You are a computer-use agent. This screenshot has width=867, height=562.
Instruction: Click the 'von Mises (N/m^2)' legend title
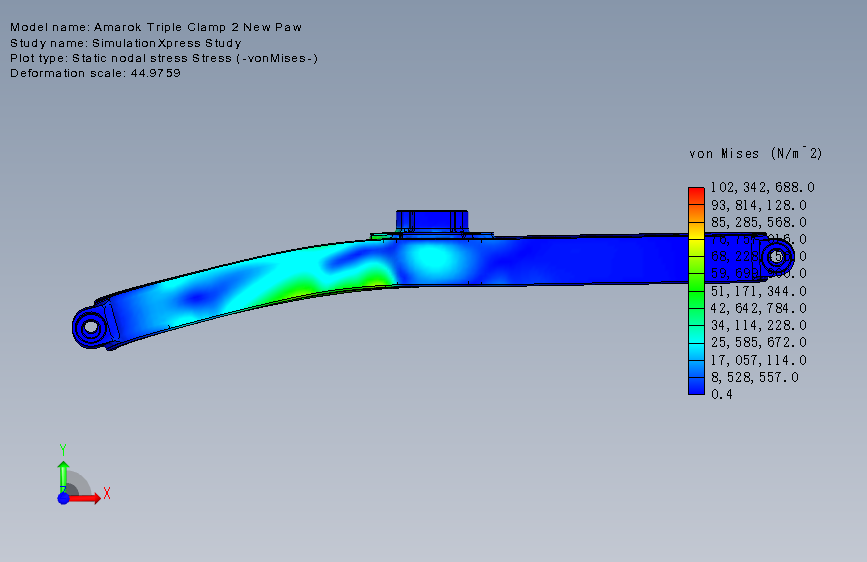755,153
